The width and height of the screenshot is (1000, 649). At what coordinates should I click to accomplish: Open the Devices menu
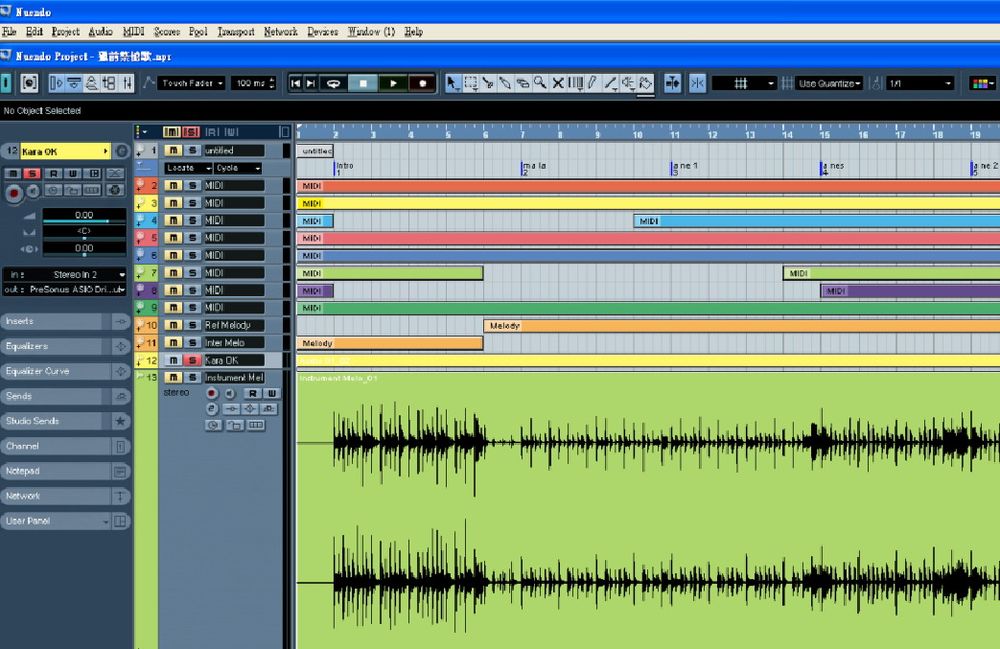pos(323,31)
